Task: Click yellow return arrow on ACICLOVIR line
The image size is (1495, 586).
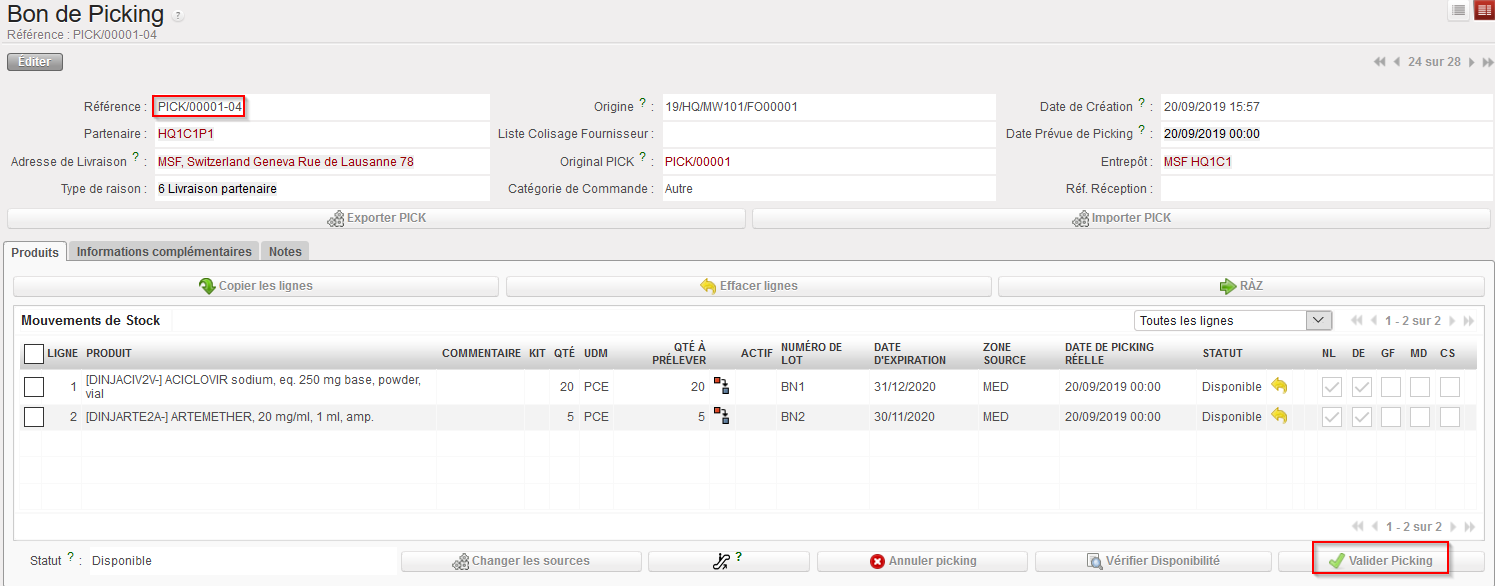Action: click(1279, 386)
